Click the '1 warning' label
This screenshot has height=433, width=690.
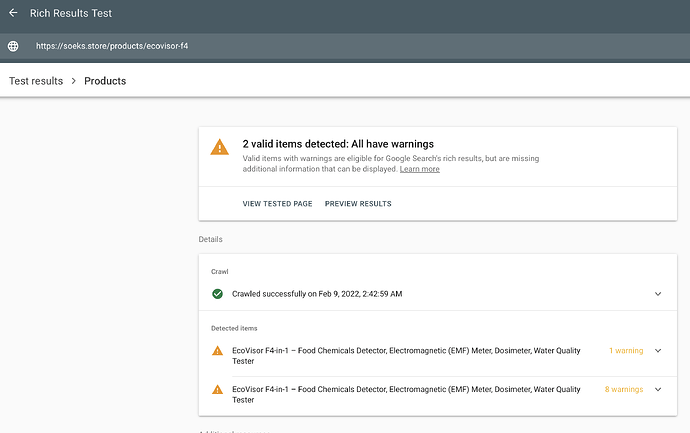pyautogui.click(x=625, y=351)
